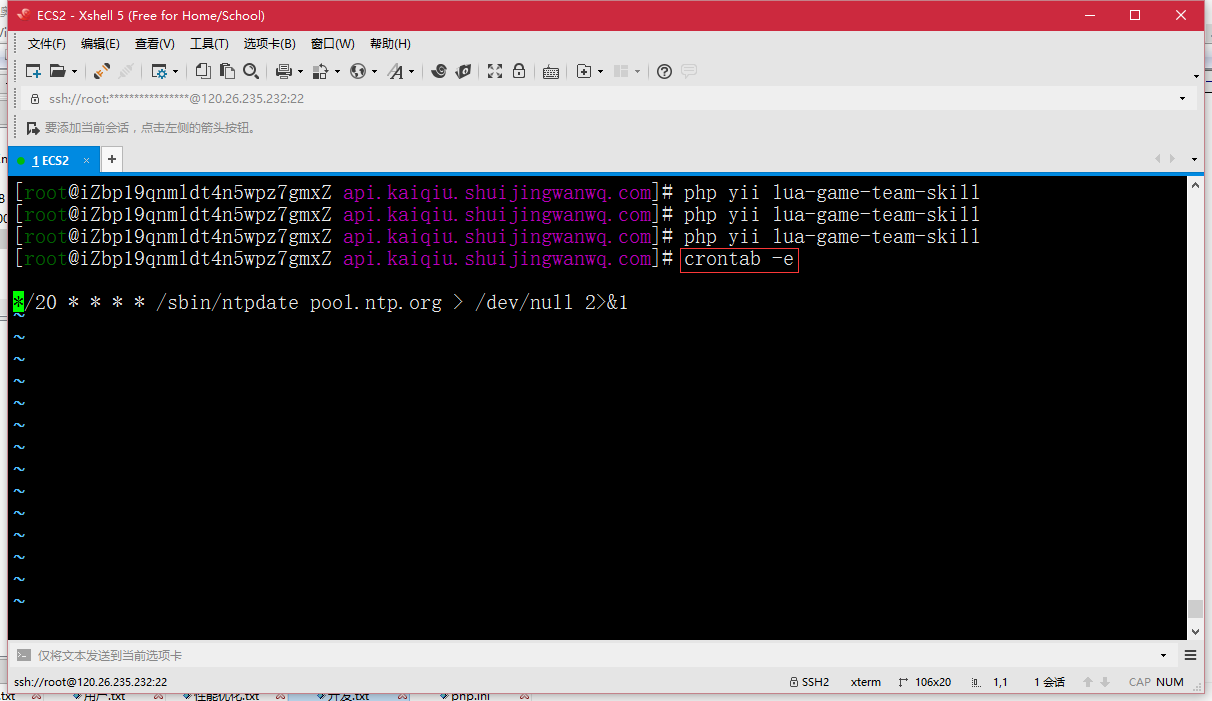Open 查看(V) menu
1212x701 pixels.
155,44
